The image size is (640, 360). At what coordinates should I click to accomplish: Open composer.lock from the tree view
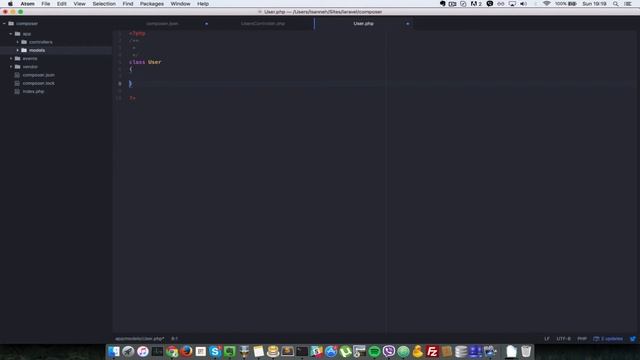38,83
